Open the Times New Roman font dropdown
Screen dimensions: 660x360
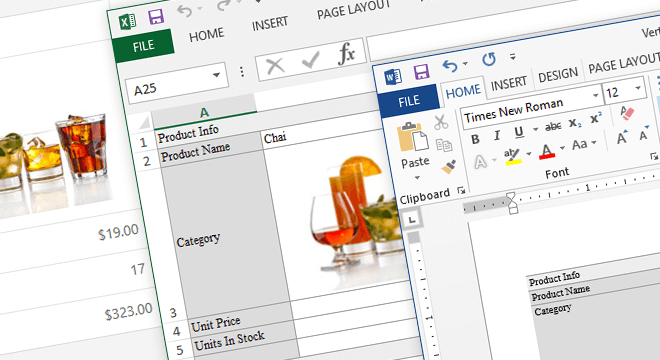pyautogui.click(x=595, y=95)
